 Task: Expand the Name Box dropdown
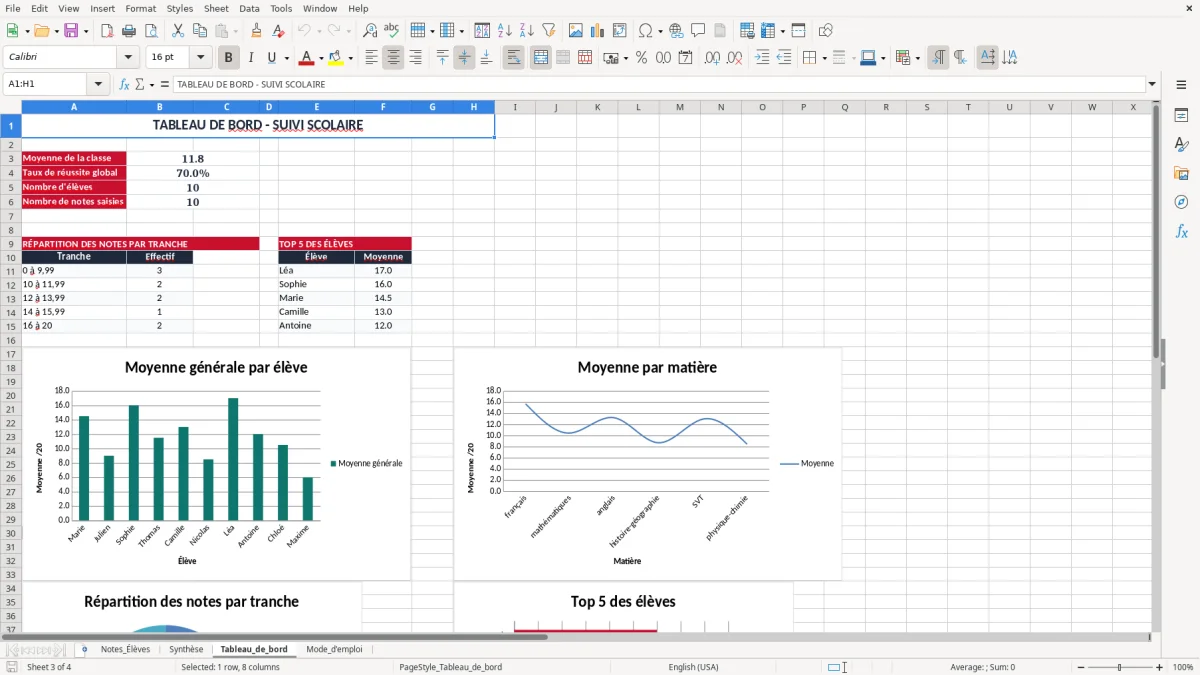pyautogui.click(x=98, y=84)
